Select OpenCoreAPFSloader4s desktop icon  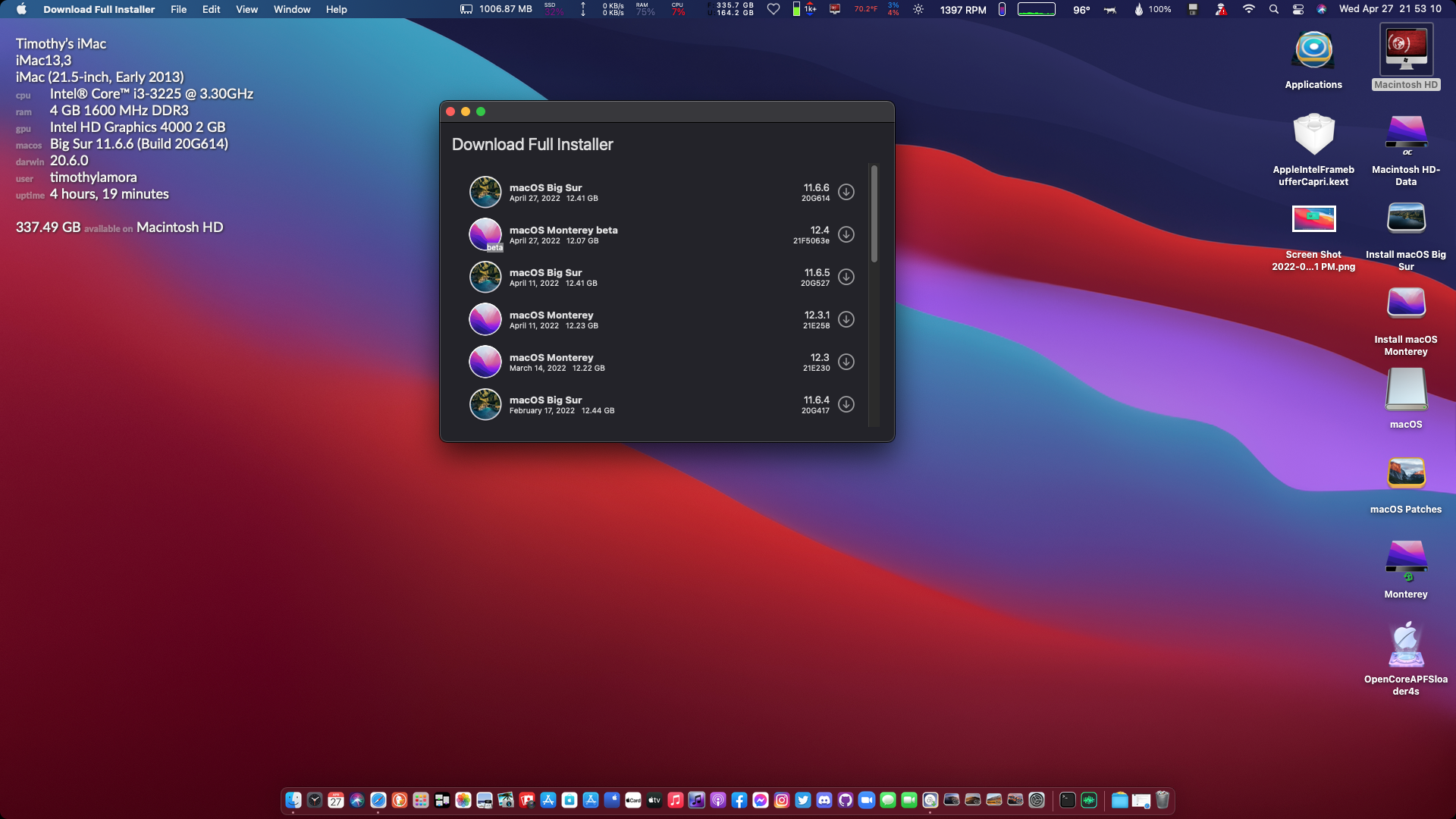point(1406,645)
